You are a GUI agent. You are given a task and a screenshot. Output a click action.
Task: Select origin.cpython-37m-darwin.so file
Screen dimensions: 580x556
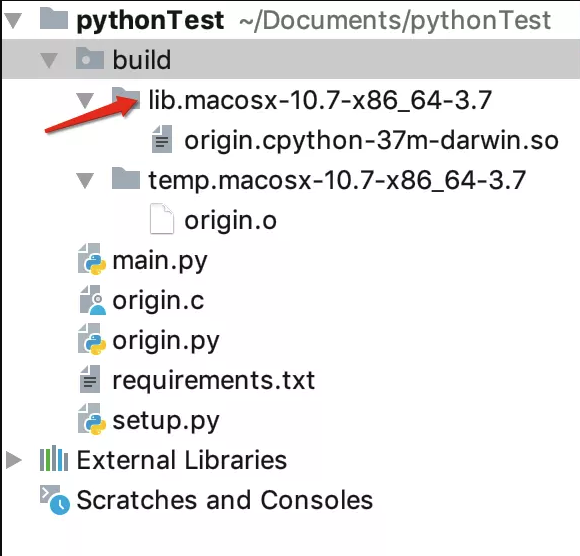click(371, 141)
